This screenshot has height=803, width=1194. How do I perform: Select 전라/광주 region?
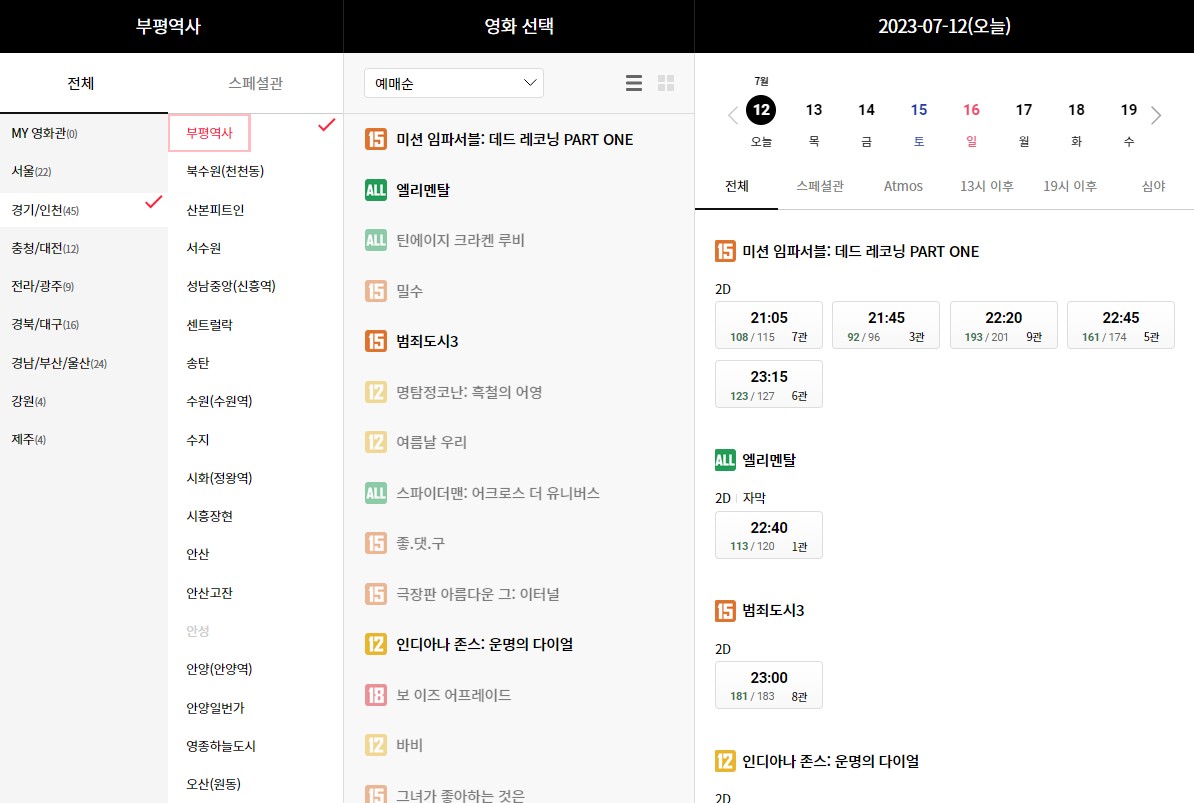pos(84,286)
